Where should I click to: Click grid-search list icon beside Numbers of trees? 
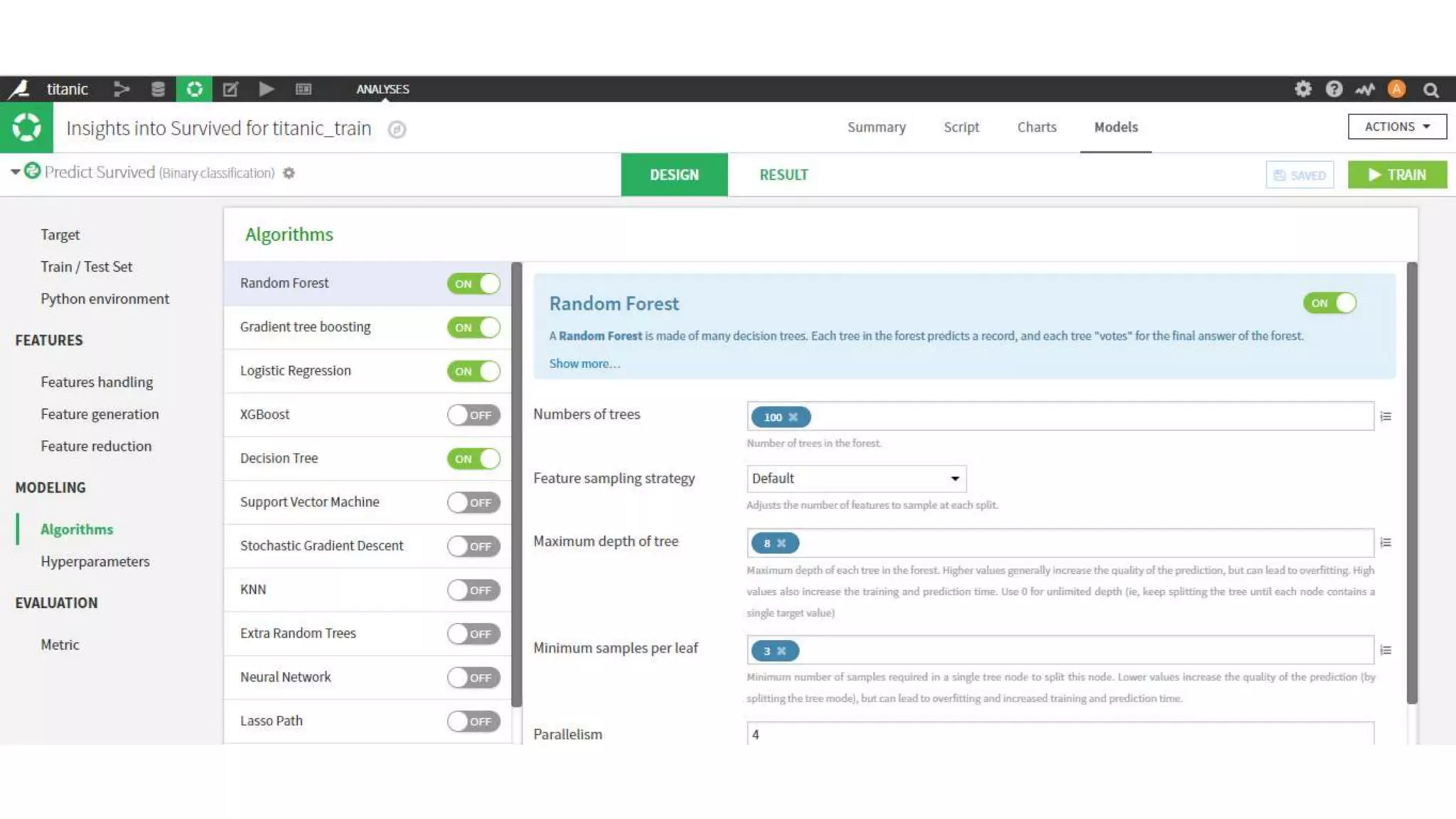[x=1386, y=417]
